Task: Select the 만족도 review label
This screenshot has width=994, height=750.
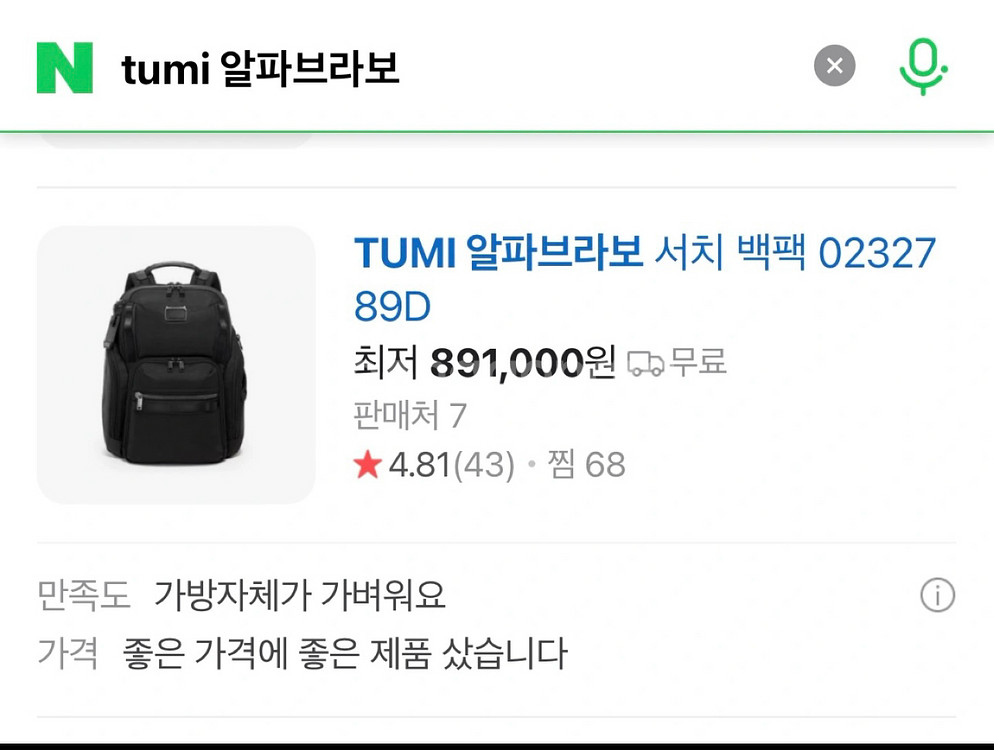Action: pos(84,595)
